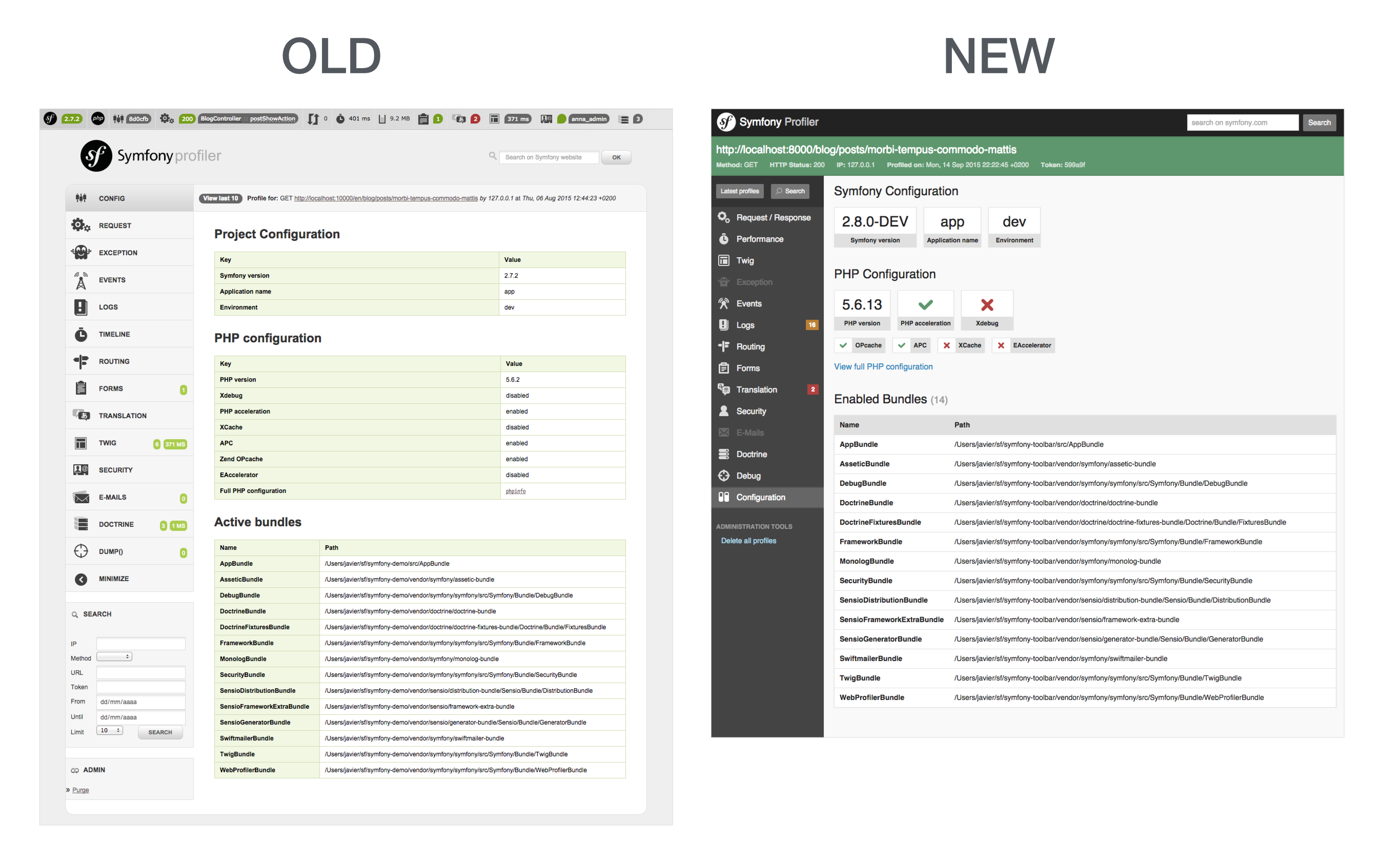Click the Exception ghost icon in old sidebar

pyautogui.click(x=81, y=252)
